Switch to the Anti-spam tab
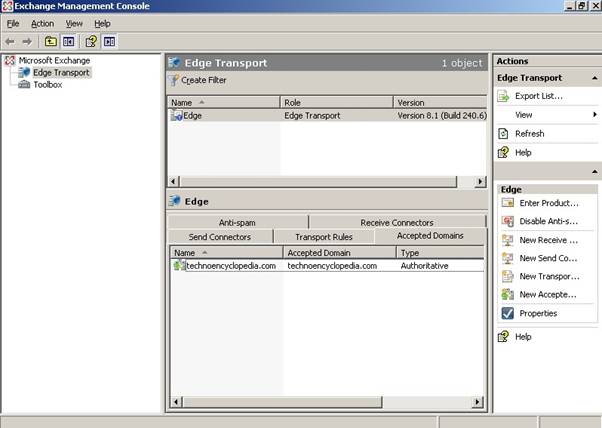Image resolution: width=602 pixels, height=428 pixels. [237, 223]
